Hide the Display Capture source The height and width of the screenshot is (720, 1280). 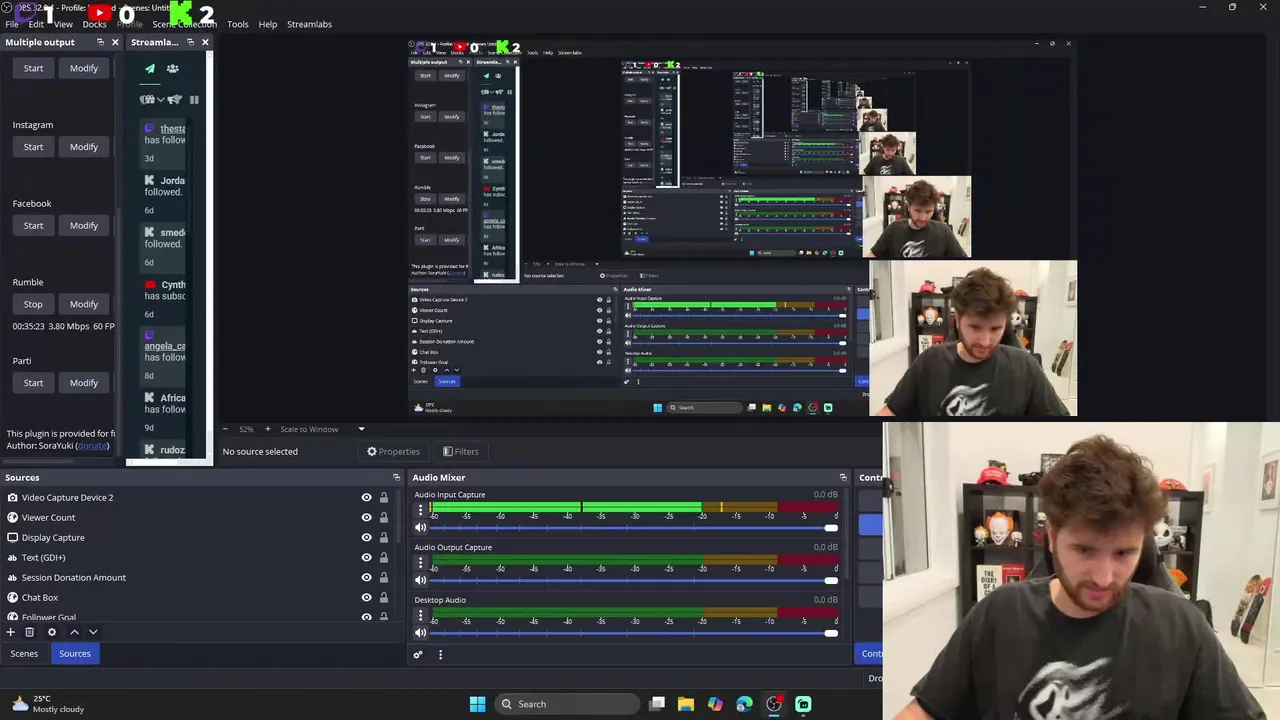click(366, 537)
